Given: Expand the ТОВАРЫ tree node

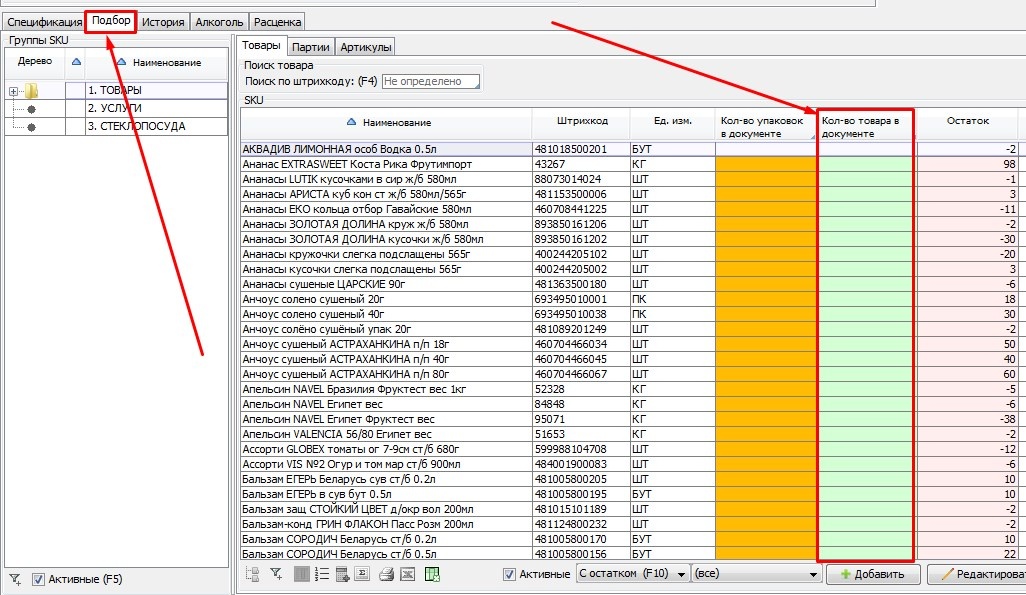Looking at the screenshot, I should pyautogui.click(x=14, y=91).
